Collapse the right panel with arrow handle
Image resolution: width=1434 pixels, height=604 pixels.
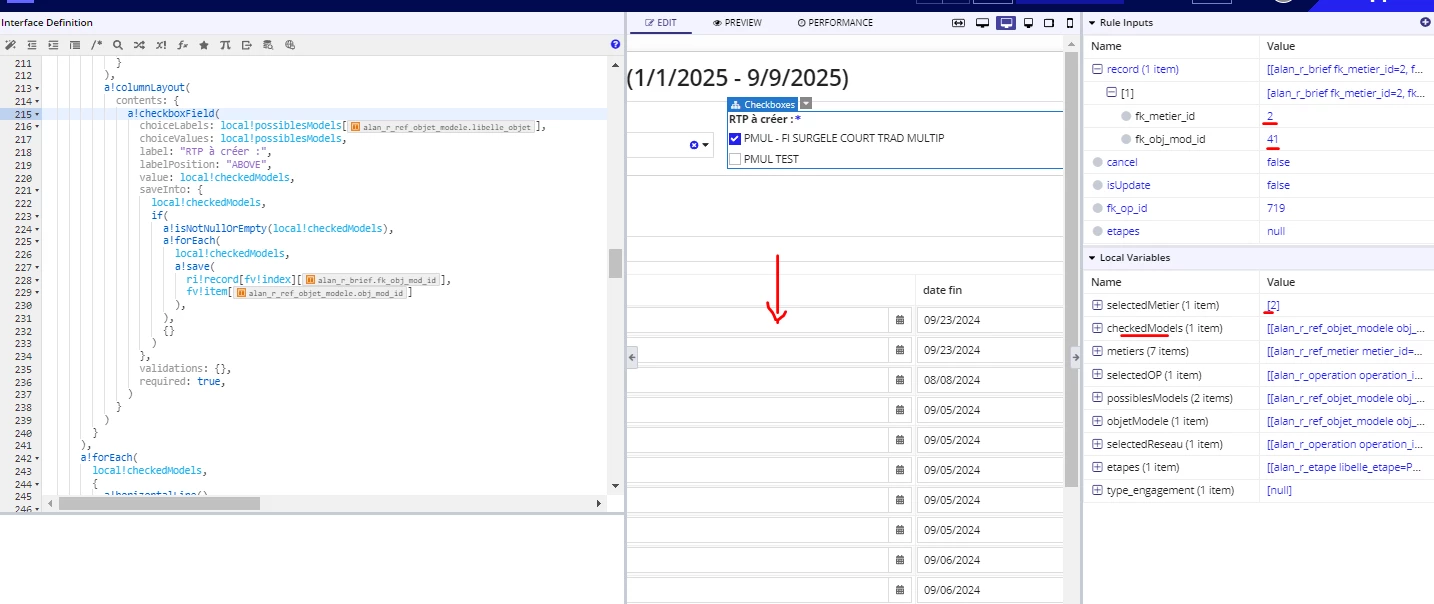click(x=1075, y=356)
